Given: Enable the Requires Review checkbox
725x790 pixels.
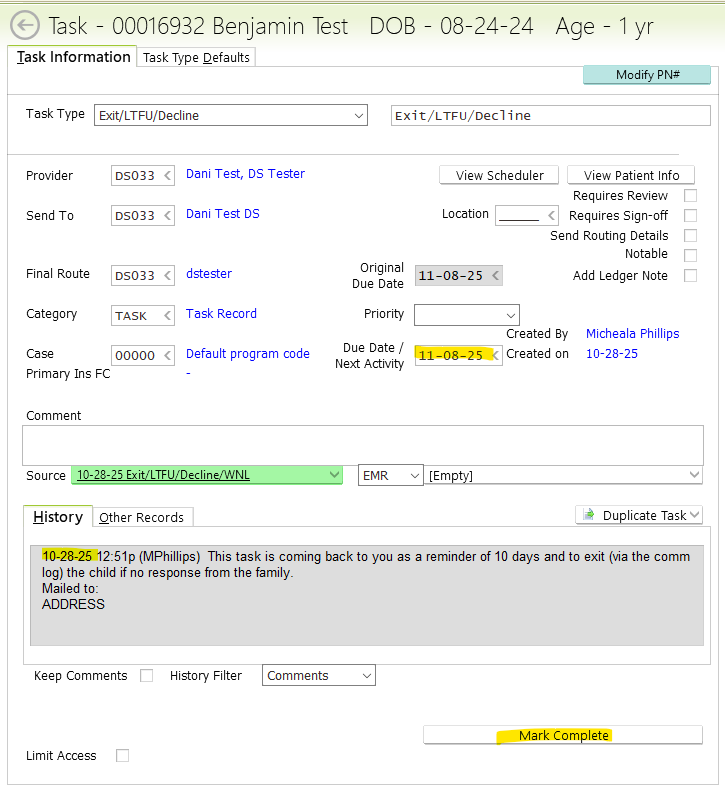Looking at the screenshot, I should coord(690,196).
